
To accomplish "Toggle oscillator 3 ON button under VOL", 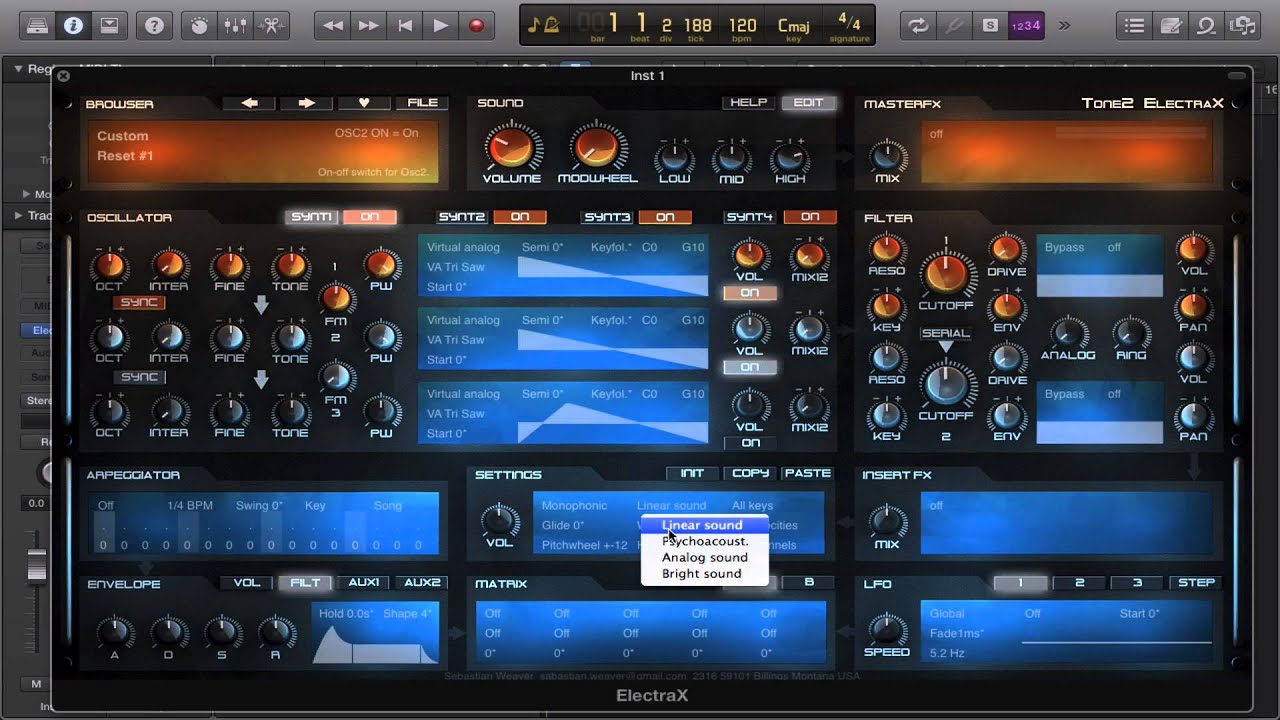I will (750, 443).
